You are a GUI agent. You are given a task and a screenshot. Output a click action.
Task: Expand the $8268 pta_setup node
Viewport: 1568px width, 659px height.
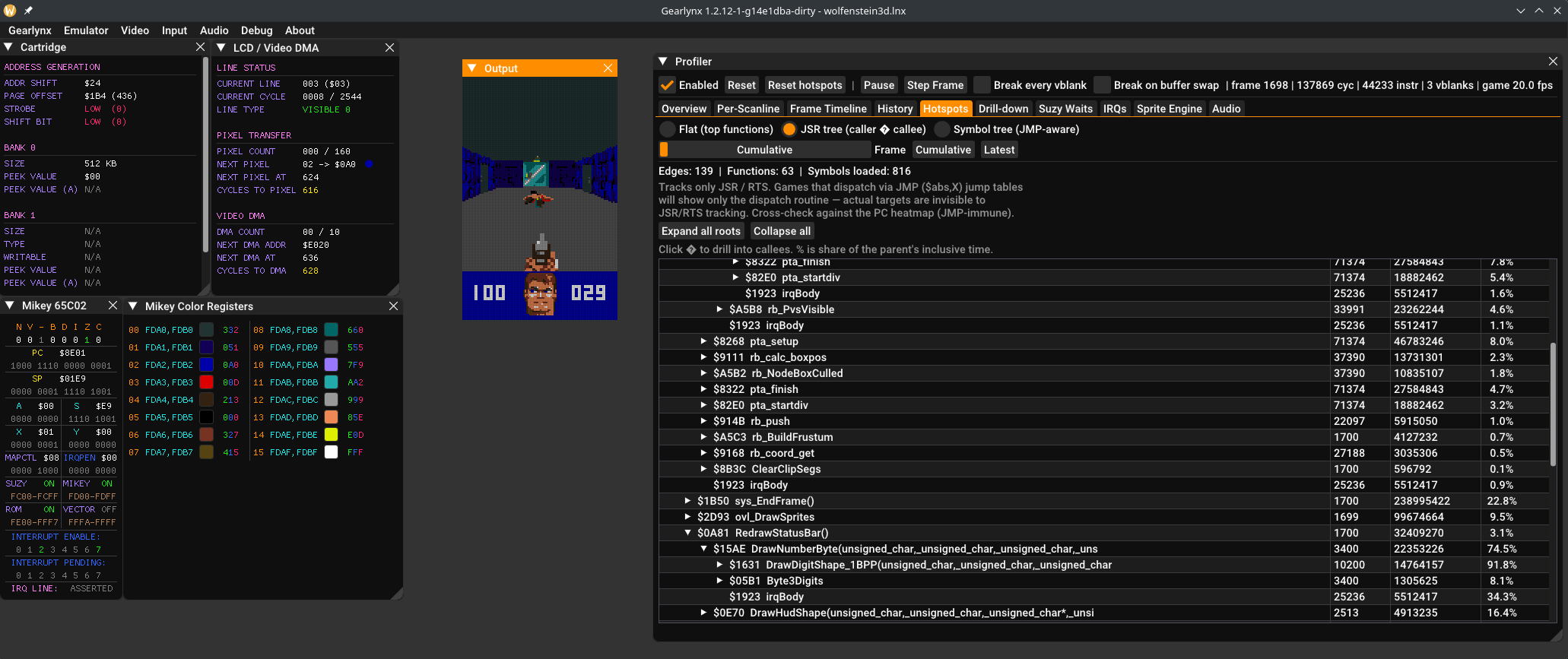pyautogui.click(x=703, y=341)
